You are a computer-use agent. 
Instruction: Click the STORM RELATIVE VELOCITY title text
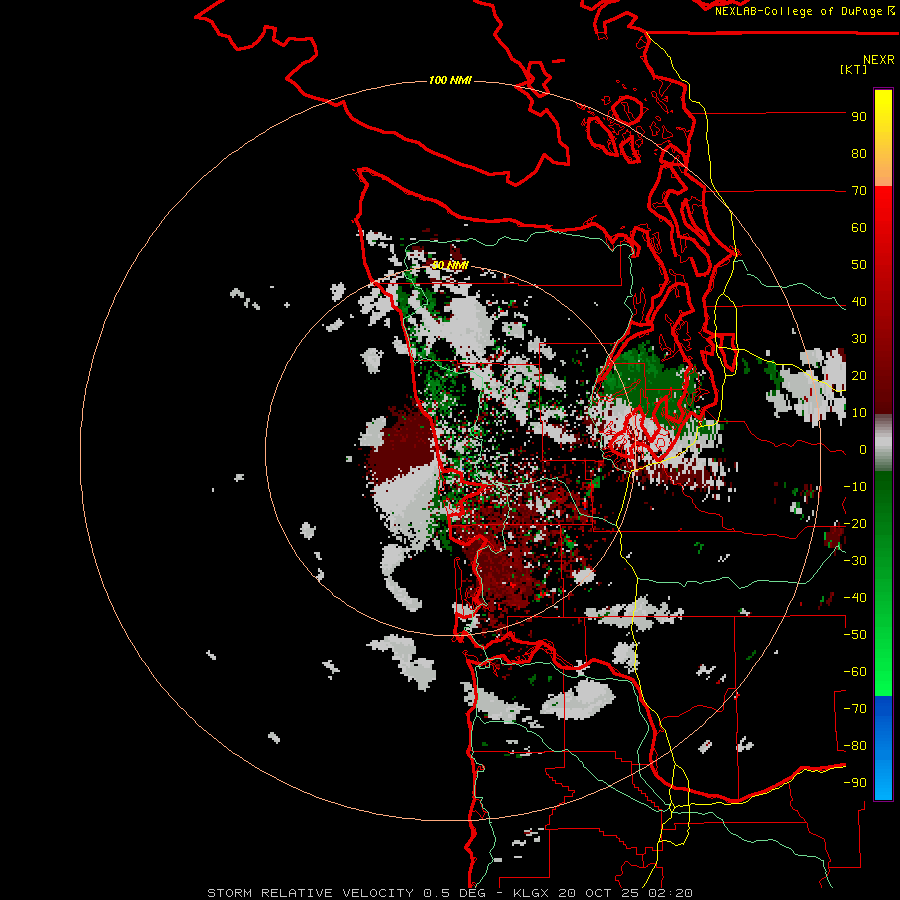tap(311, 893)
